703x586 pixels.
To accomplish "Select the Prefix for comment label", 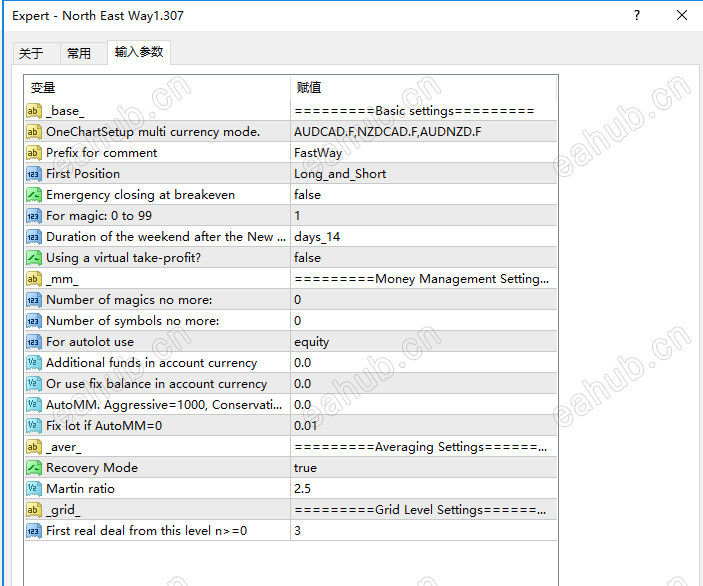I will 102,153.
